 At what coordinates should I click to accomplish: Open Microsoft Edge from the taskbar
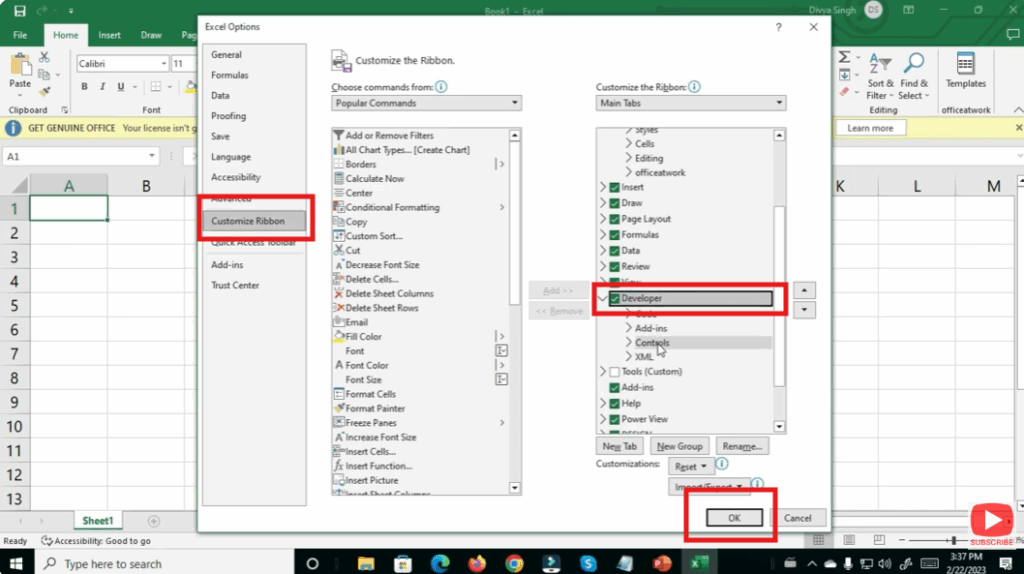(x=440, y=563)
